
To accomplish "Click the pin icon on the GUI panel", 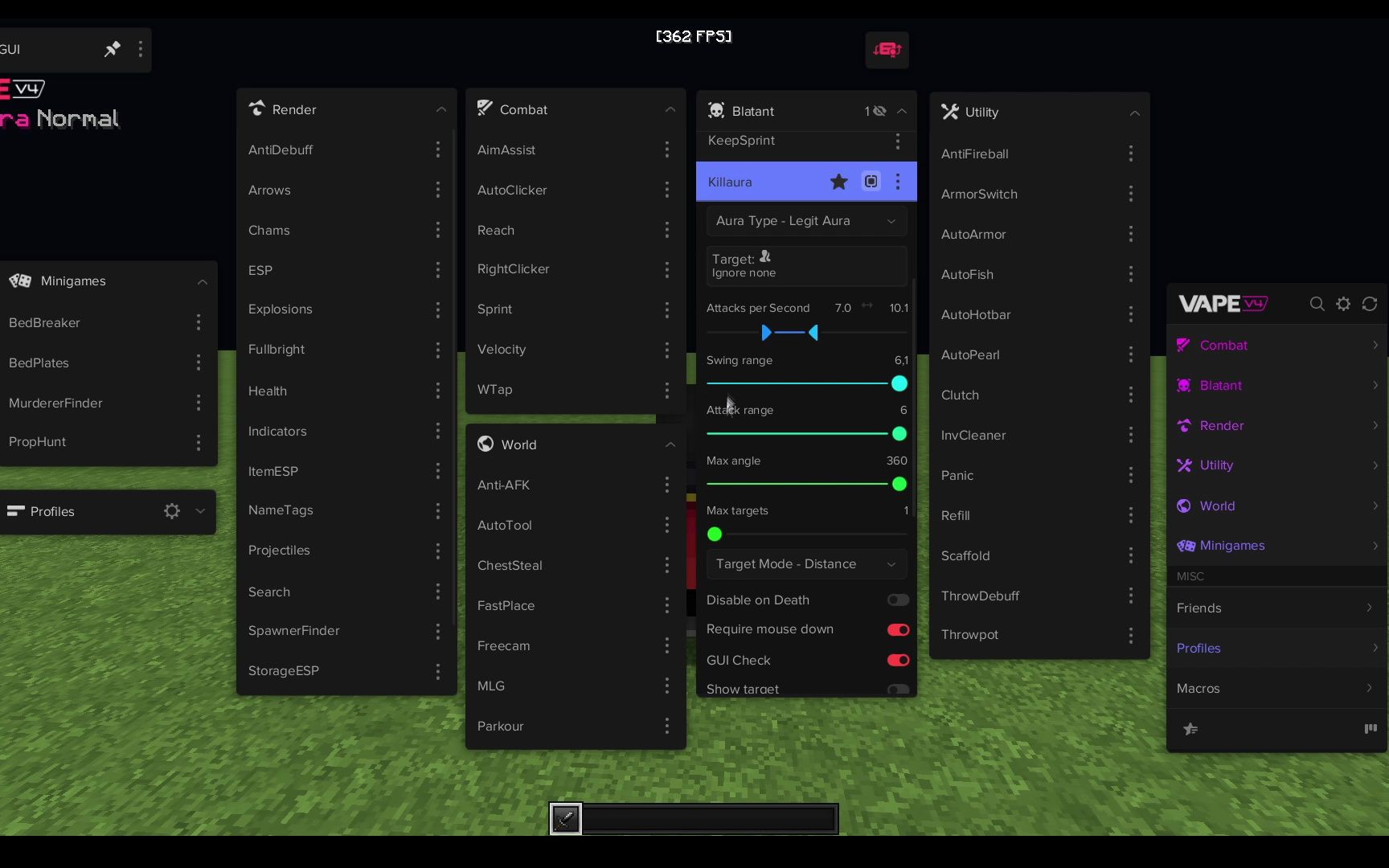I will tap(112, 49).
